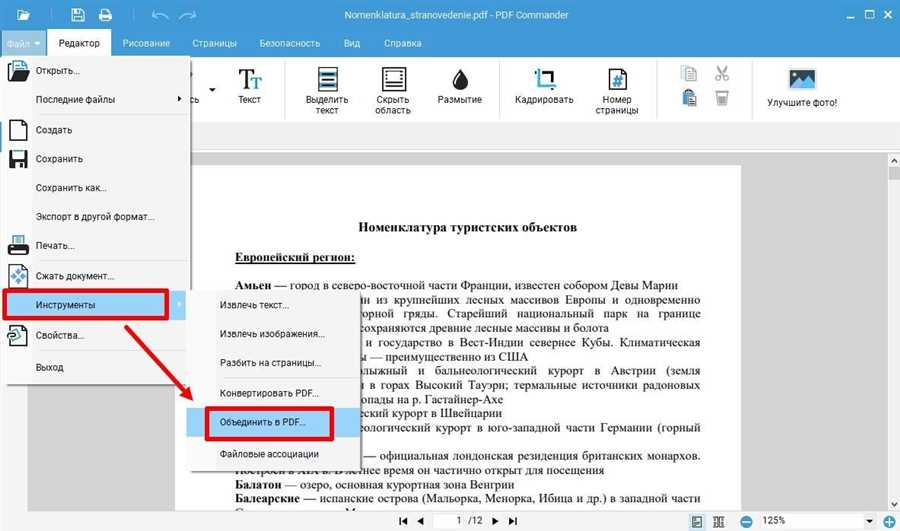The image size is (900, 531).
Task: Select the Выделить текст tool
Action: coord(327,90)
